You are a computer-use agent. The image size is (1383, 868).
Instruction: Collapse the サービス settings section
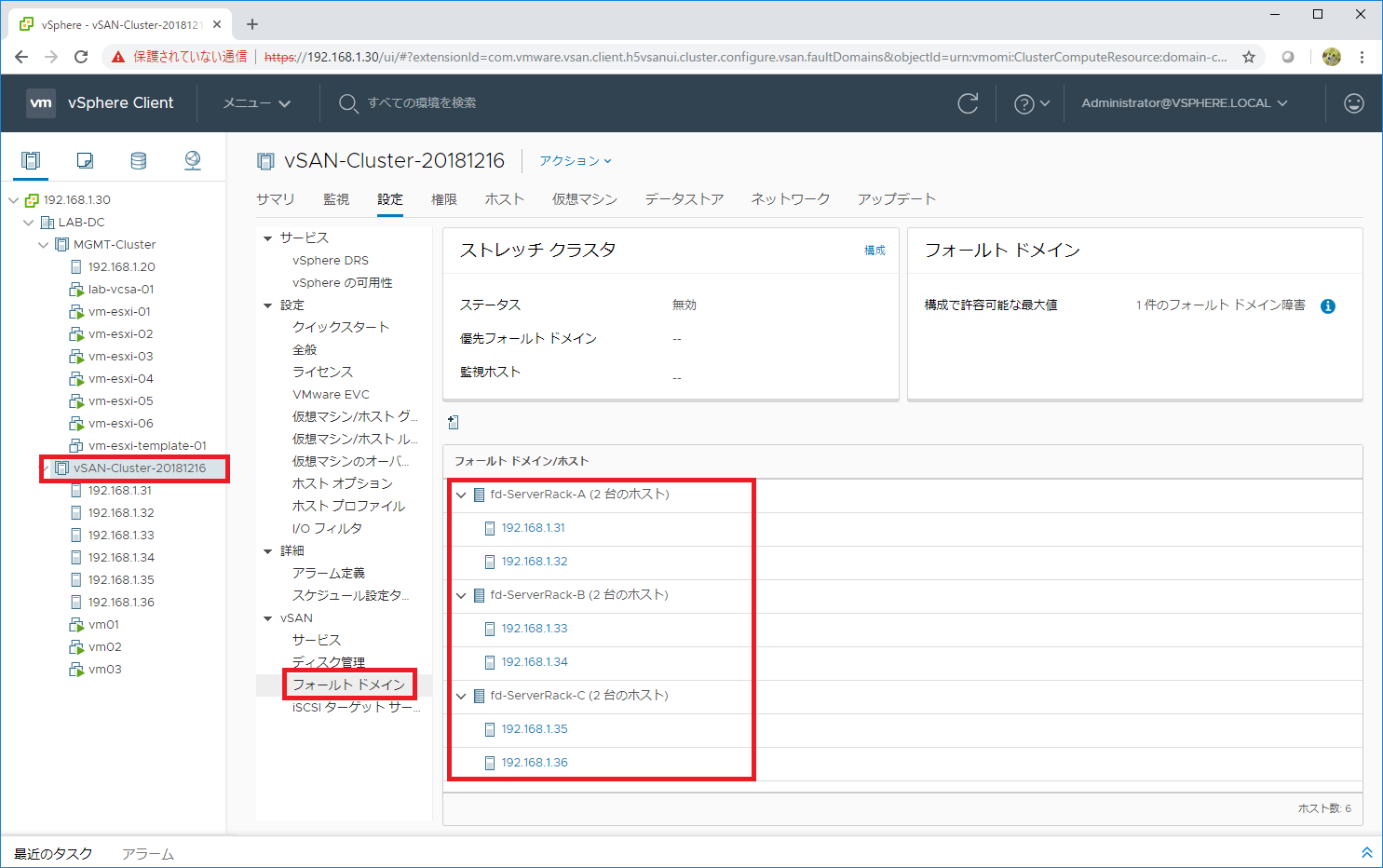[x=268, y=238]
